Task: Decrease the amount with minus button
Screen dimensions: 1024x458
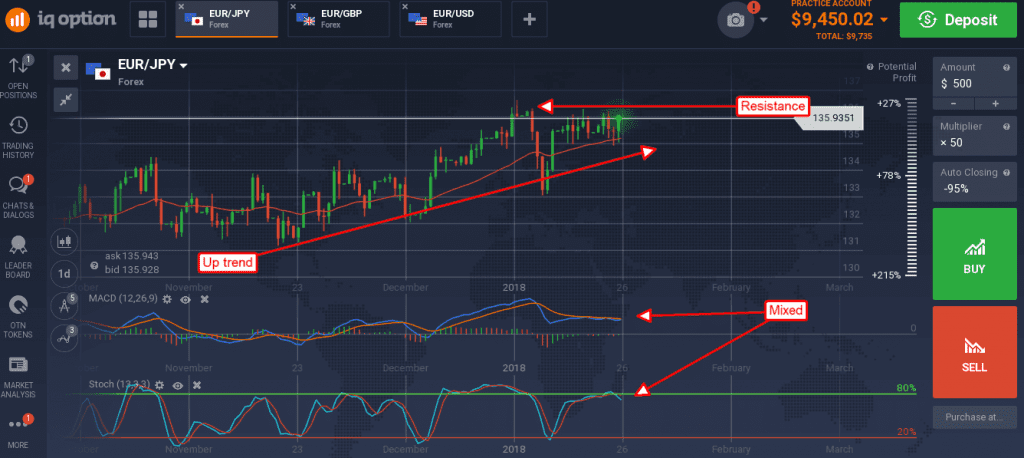Action: click(x=953, y=103)
